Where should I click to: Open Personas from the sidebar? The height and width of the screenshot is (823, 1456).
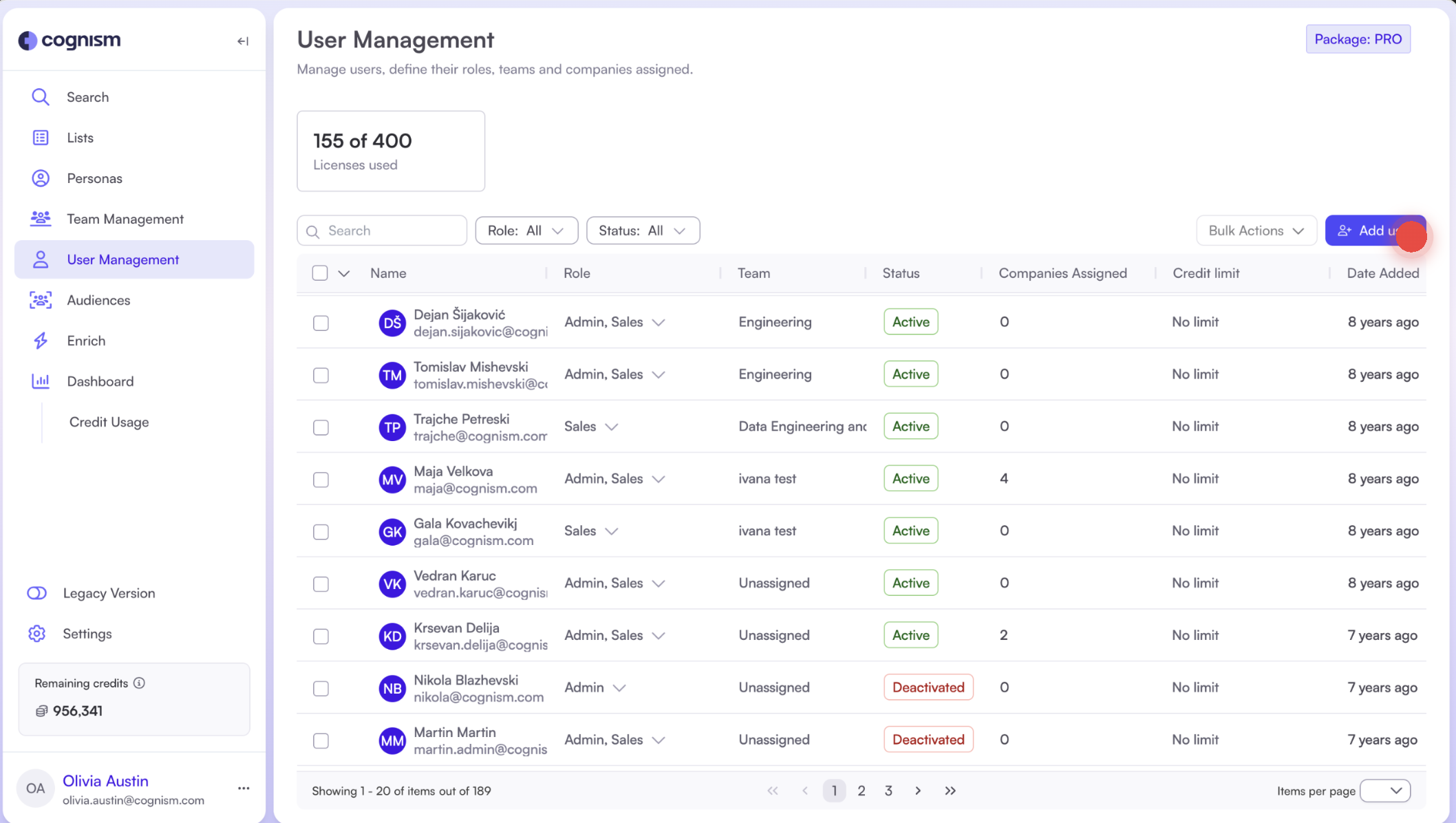pyautogui.click(x=94, y=178)
